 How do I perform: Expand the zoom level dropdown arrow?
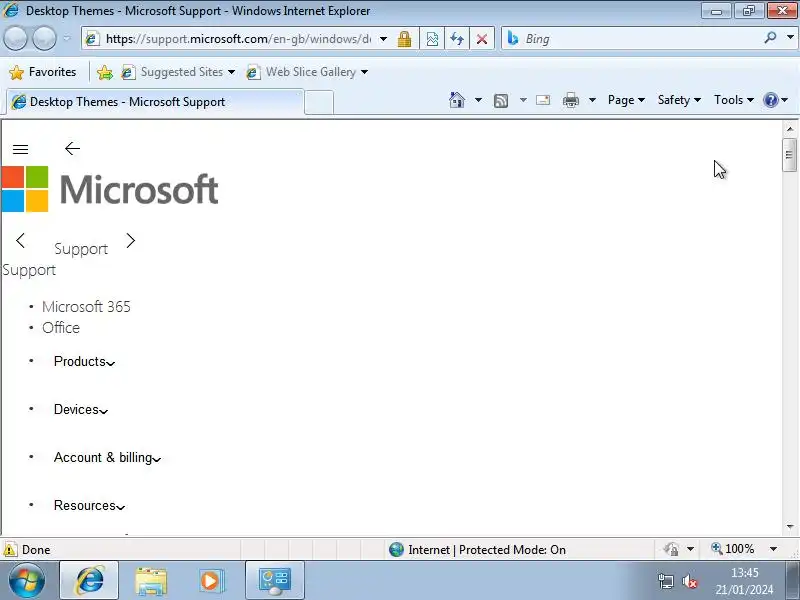click(773, 549)
